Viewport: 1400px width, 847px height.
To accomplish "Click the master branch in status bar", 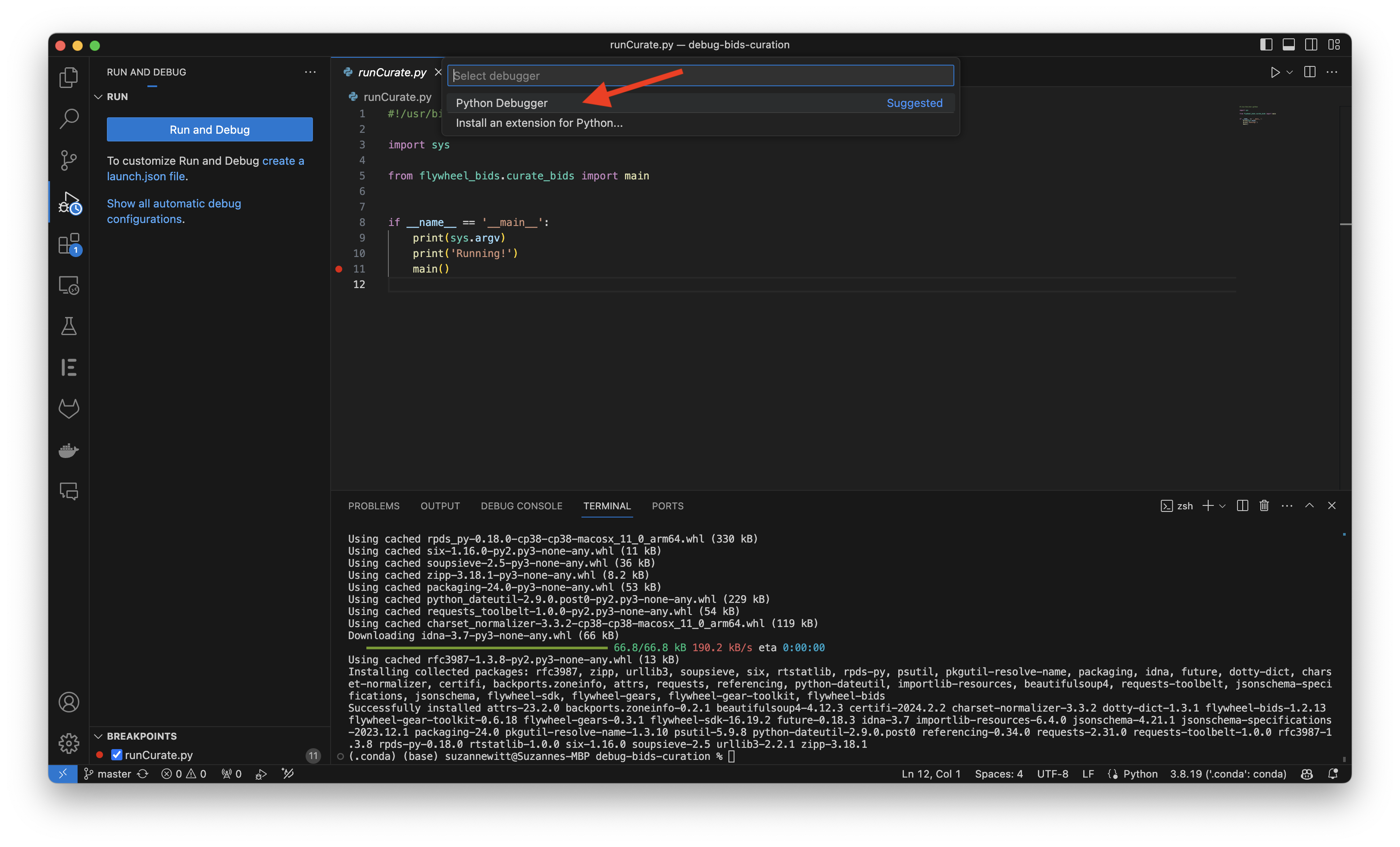I will [108, 774].
